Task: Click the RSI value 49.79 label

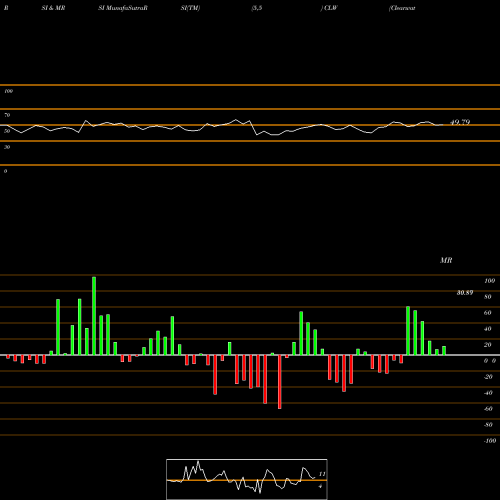Action: [x=460, y=122]
